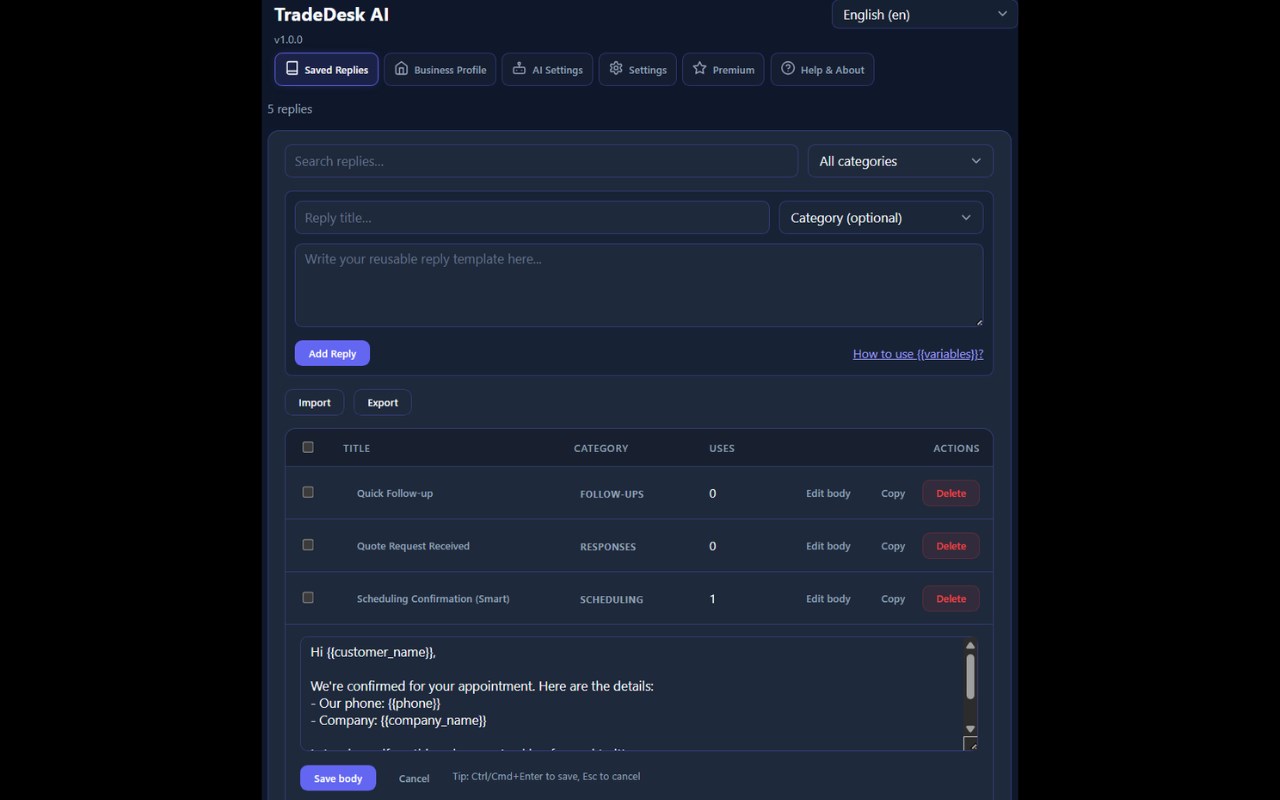Click the uses count for Scheduling Confirmation
Screen dimensions: 1280x800
(712, 599)
